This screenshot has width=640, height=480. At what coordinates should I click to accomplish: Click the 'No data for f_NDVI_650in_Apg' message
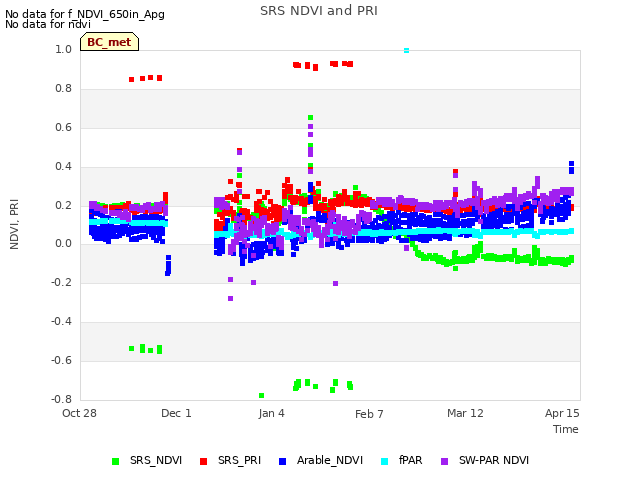(x=85, y=14)
